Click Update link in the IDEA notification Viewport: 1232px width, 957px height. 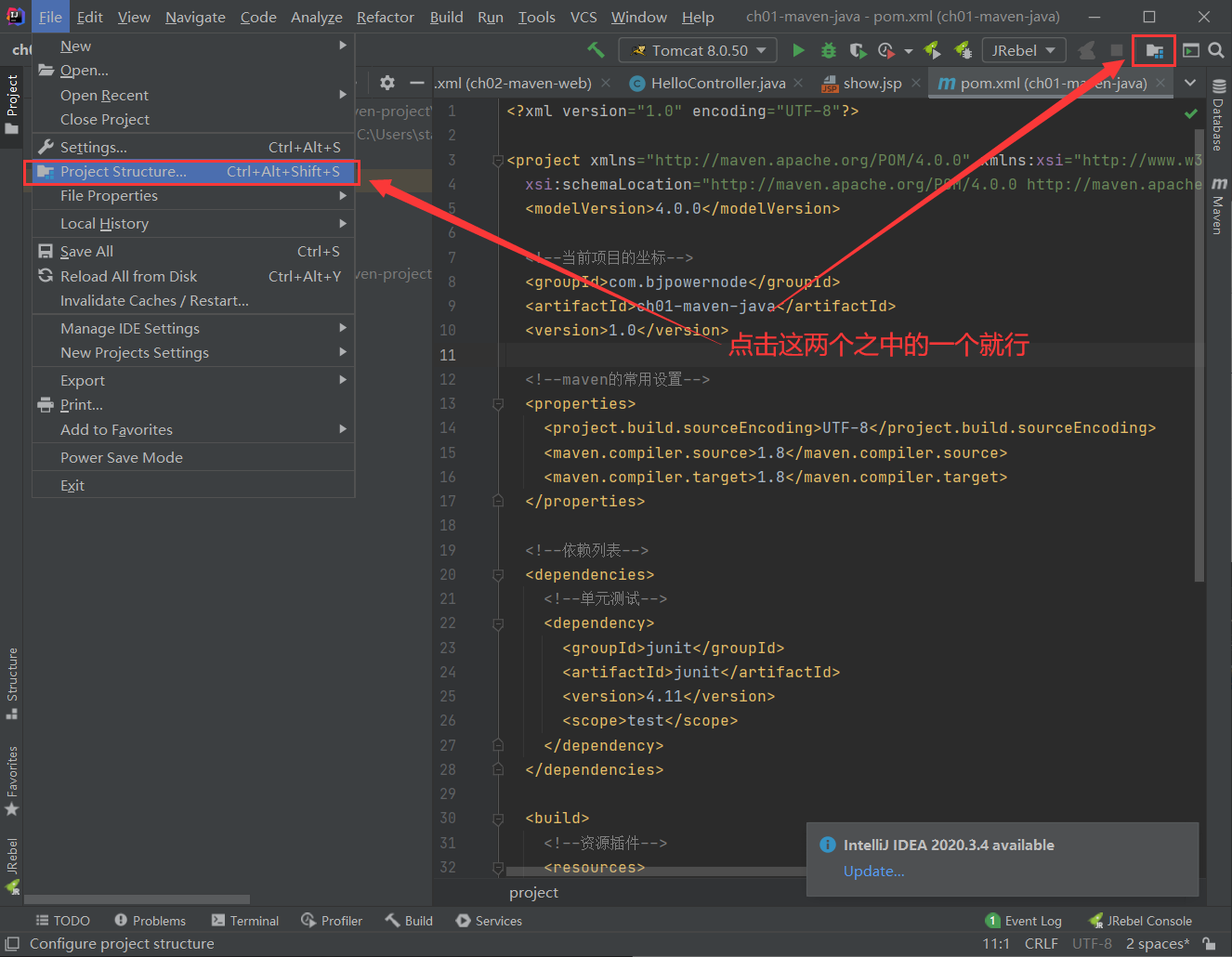pyautogui.click(x=872, y=871)
